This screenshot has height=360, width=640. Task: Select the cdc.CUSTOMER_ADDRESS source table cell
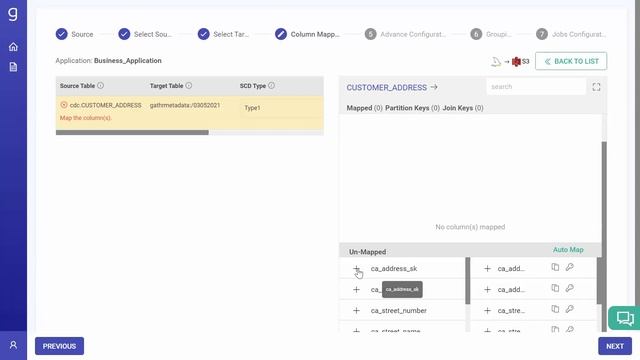click(x=105, y=105)
